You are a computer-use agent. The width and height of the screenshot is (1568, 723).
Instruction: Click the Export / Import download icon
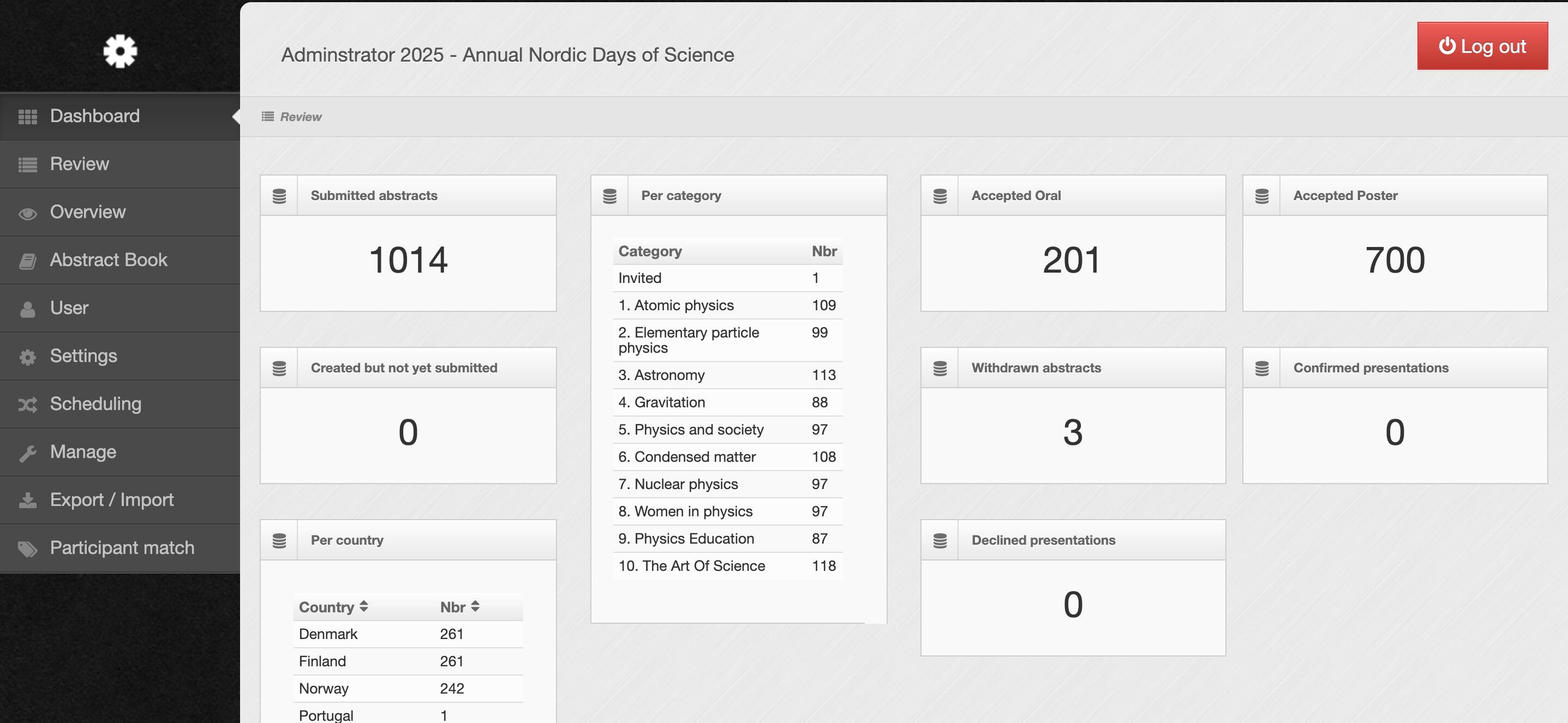(x=28, y=501)
